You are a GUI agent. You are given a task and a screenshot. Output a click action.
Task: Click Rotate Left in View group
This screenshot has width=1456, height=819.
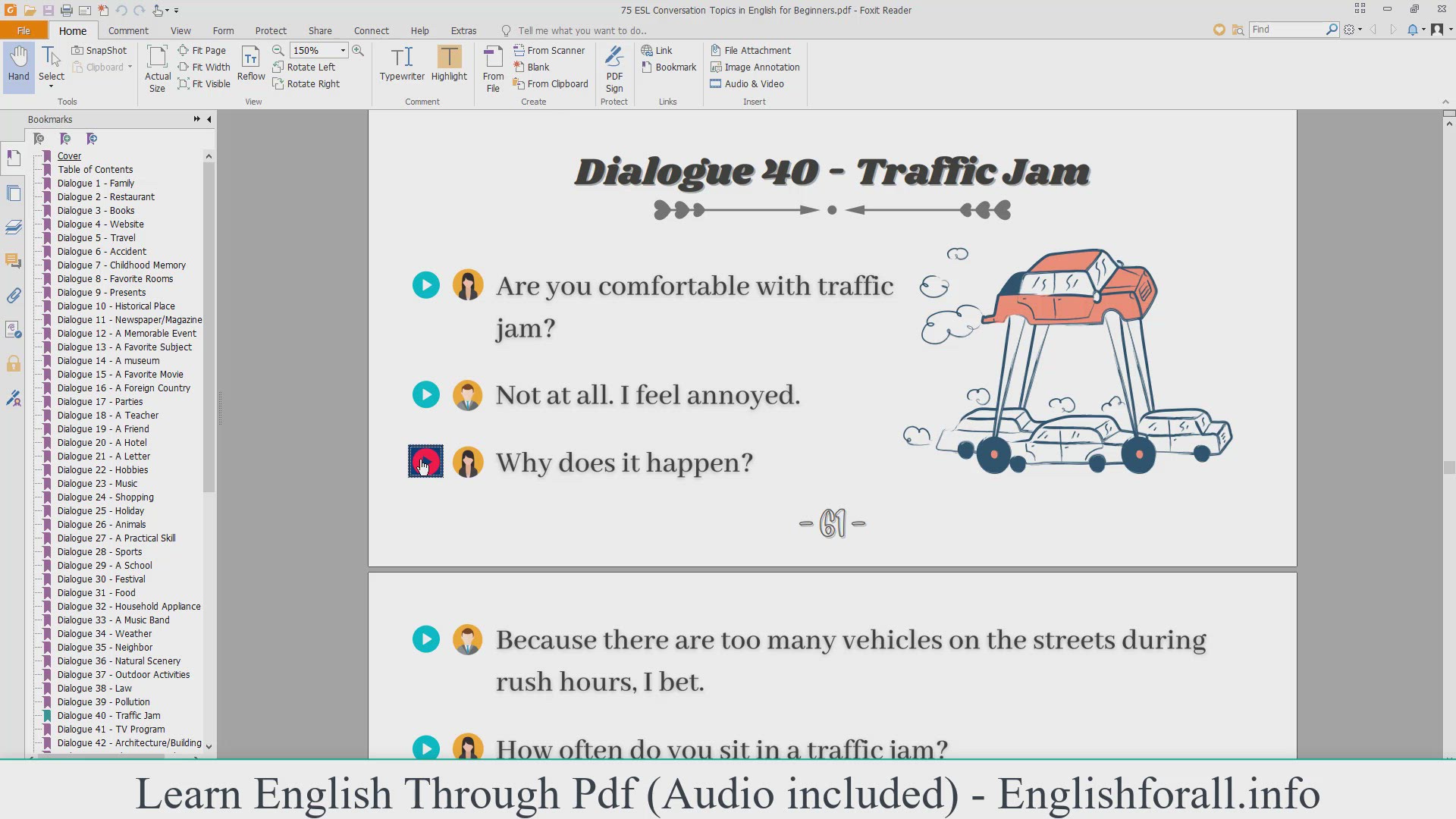click(x=304, y=67)
